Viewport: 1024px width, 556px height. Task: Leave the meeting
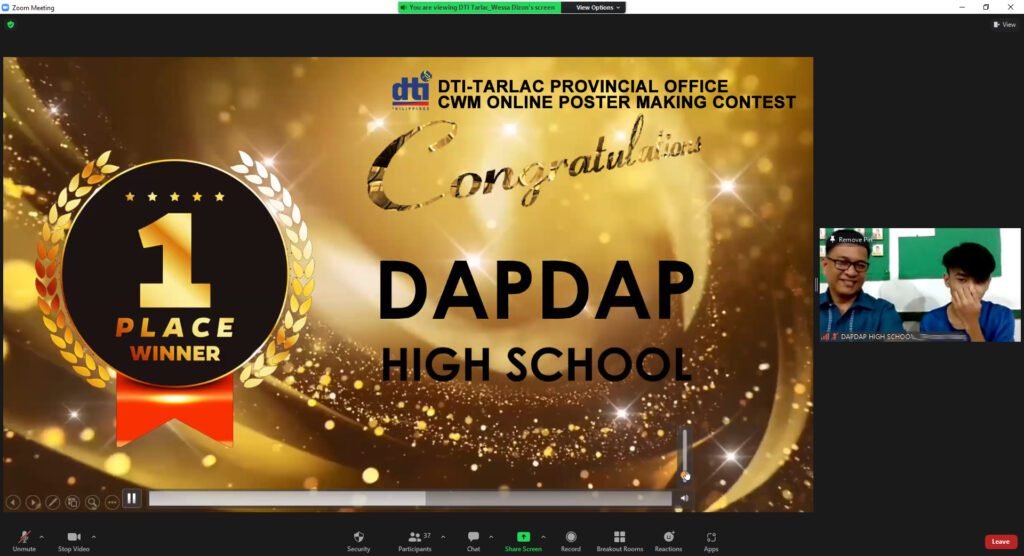(1000, 542)
